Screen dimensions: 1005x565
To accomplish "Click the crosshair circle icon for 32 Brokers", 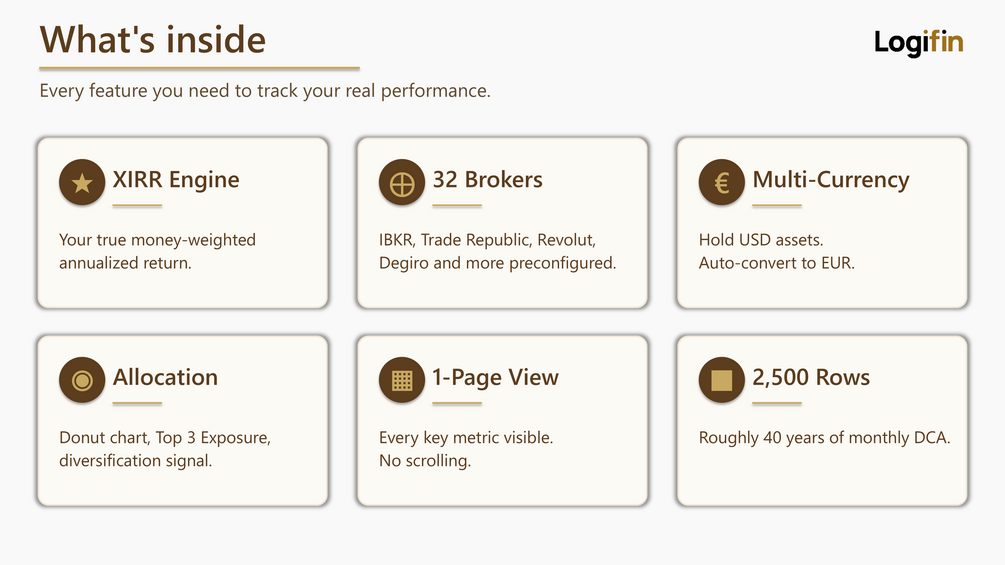I will [402, 183].
